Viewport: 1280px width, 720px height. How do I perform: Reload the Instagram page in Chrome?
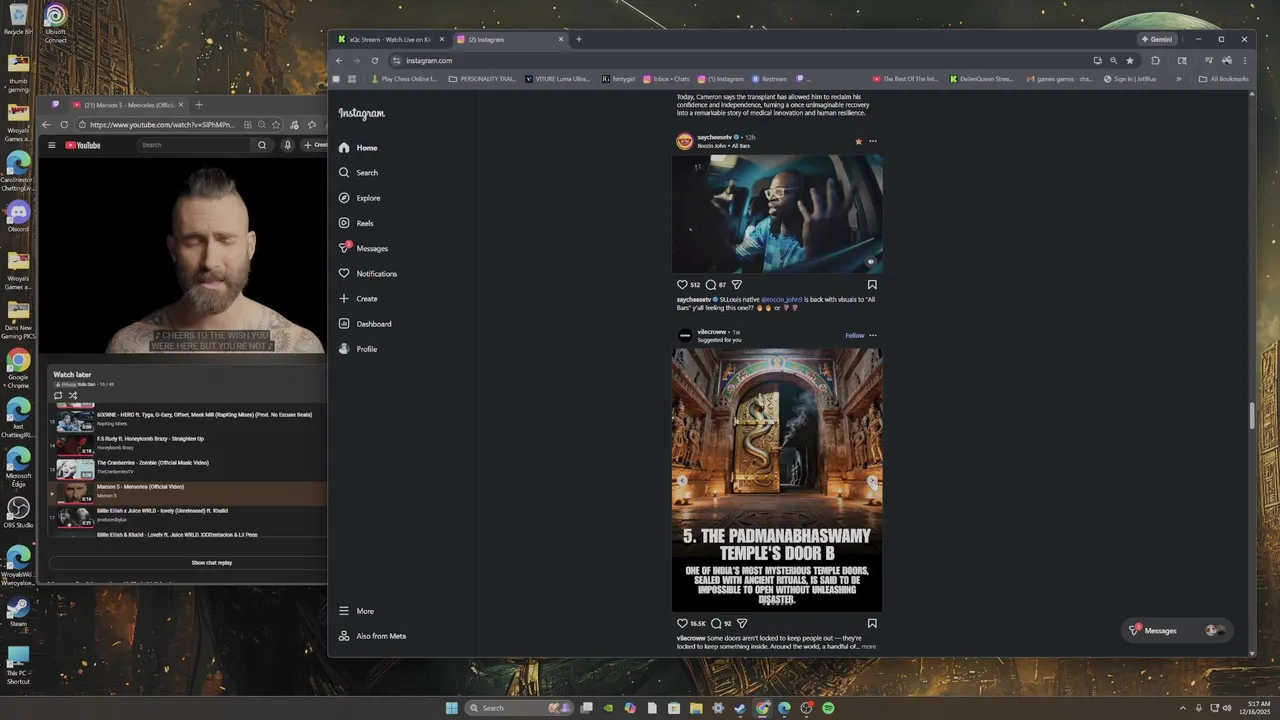click(375, 60)
